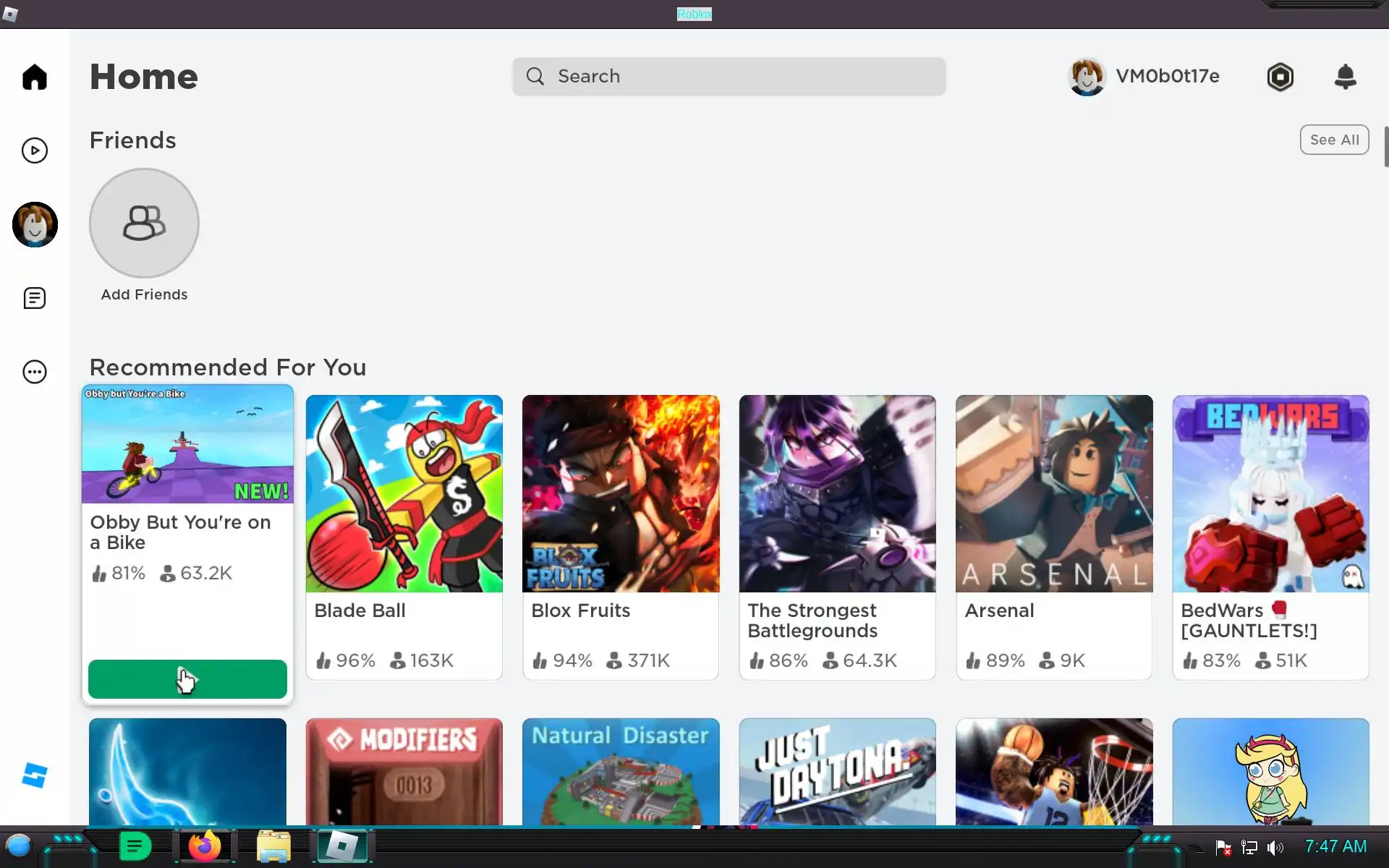Open the Discover play icon in sidebar
This screenshot has width=1389, height=868.
(x=34, y=150)
